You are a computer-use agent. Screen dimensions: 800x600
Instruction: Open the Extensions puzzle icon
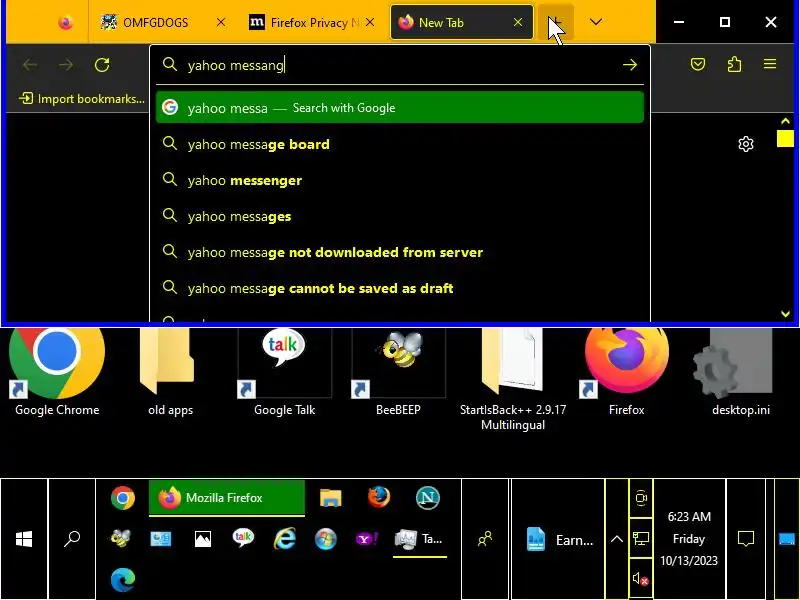click(x=734, y=64)
